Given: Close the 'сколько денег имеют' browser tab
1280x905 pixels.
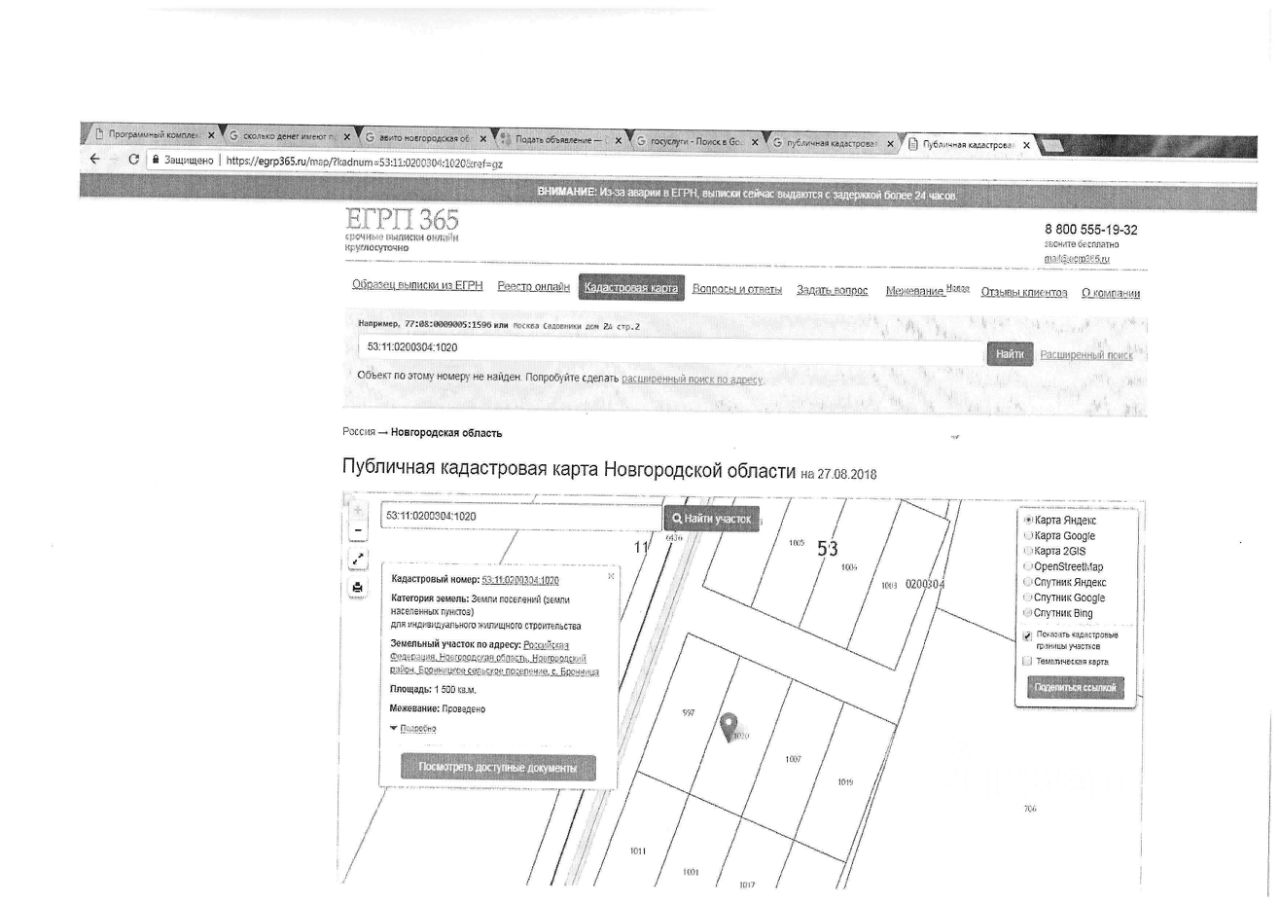Looking at the screenshot, I should click(347, 138).
